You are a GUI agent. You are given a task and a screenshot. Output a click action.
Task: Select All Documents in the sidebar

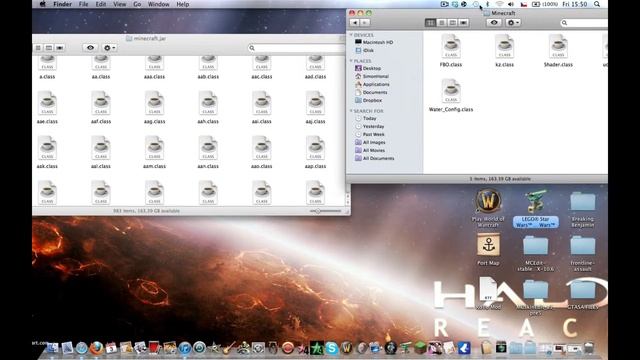click(374, 158)
